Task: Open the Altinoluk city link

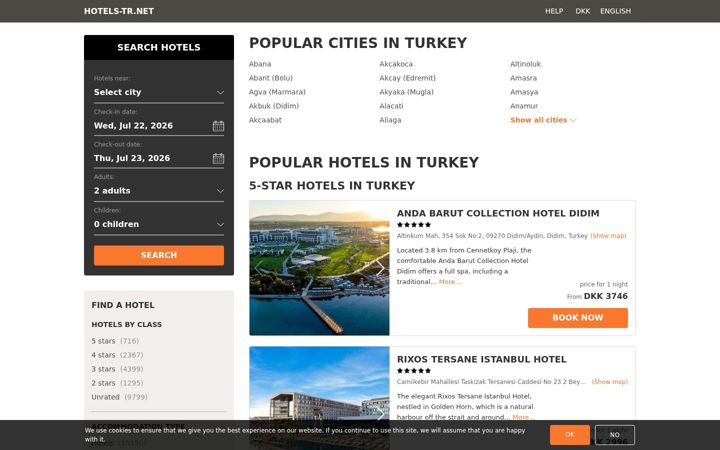Action: [x=525, y=64]
